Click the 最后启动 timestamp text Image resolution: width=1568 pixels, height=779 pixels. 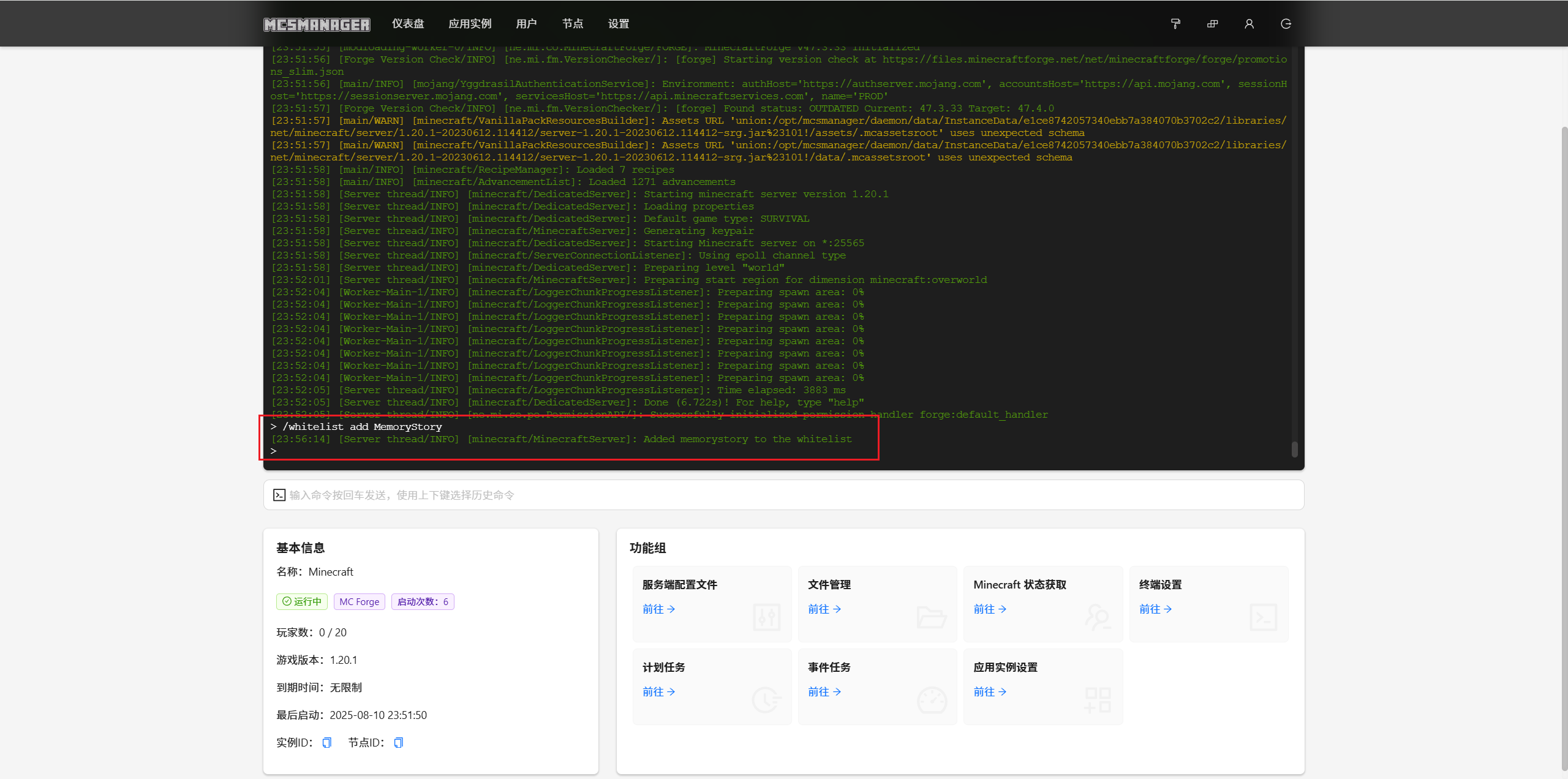coord(352,715)
